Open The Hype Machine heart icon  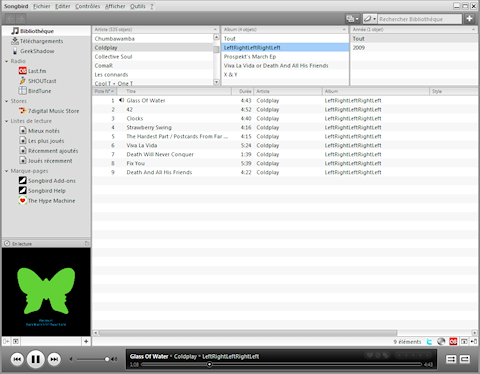[23, 200]
